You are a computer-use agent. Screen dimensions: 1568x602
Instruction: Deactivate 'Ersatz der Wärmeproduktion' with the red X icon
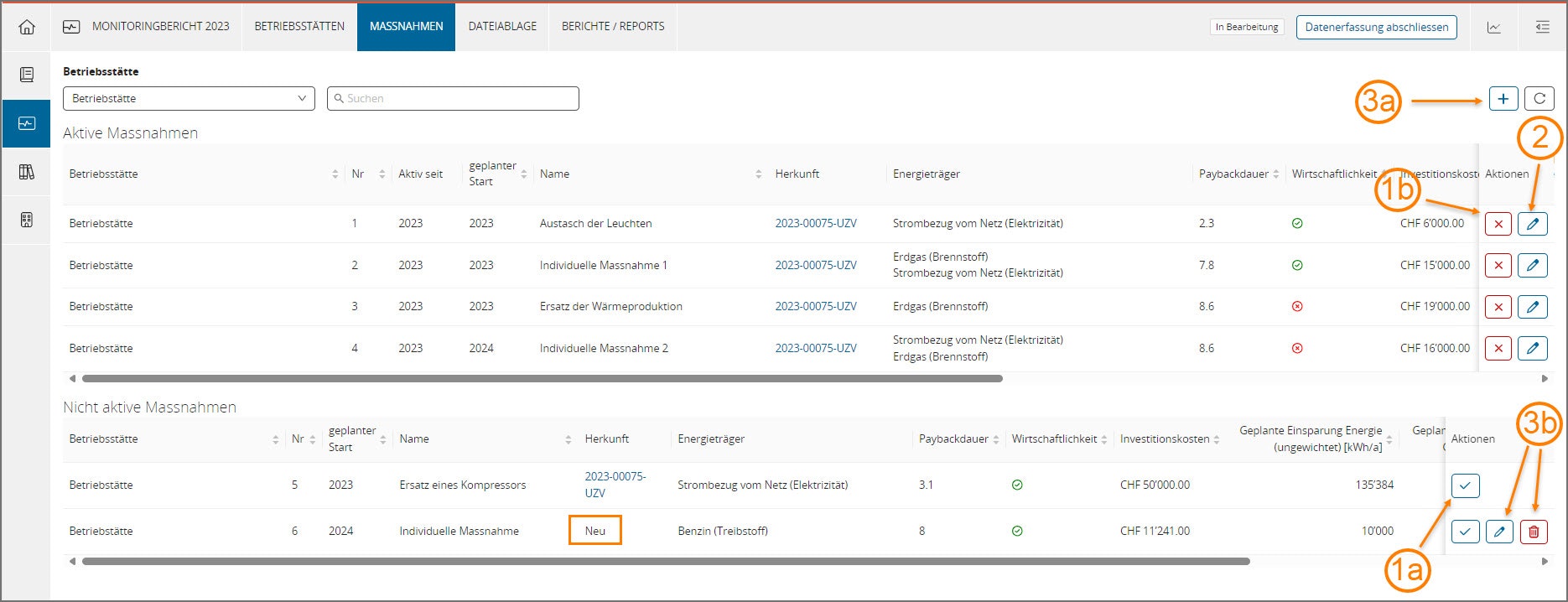(x=1498, y=307)
